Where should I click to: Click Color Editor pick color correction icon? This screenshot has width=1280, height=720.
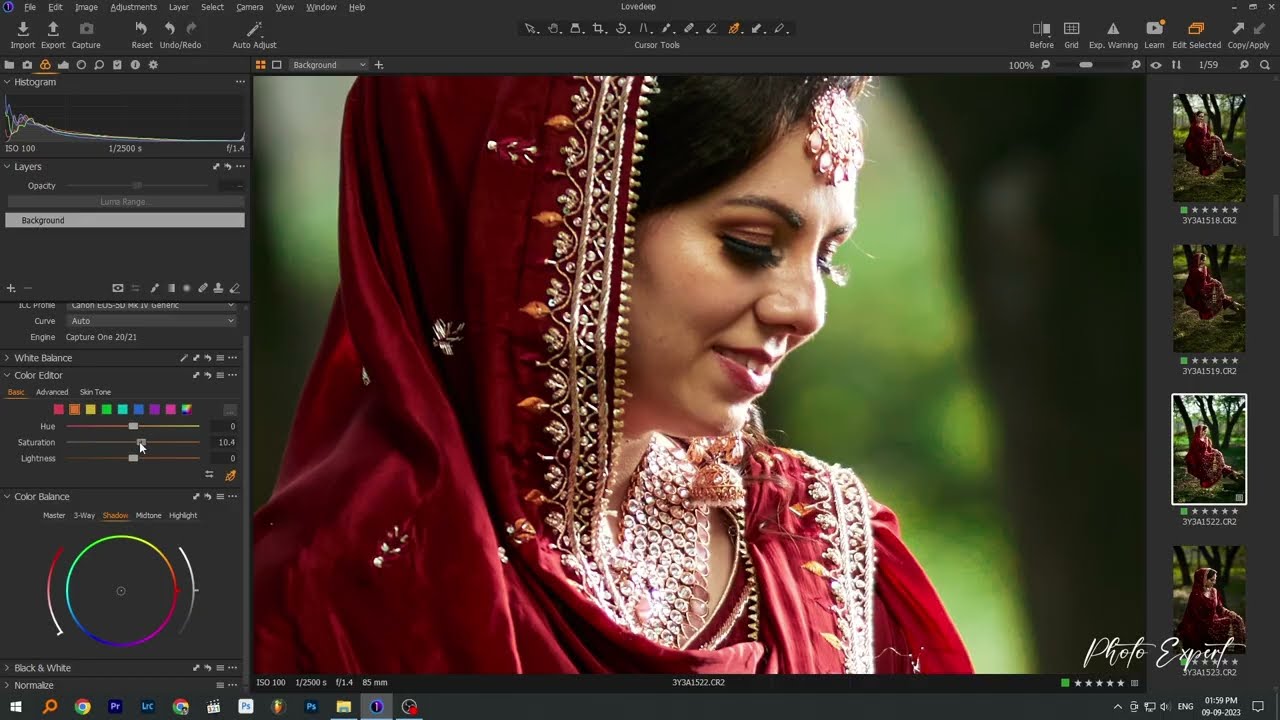[231, 475]
